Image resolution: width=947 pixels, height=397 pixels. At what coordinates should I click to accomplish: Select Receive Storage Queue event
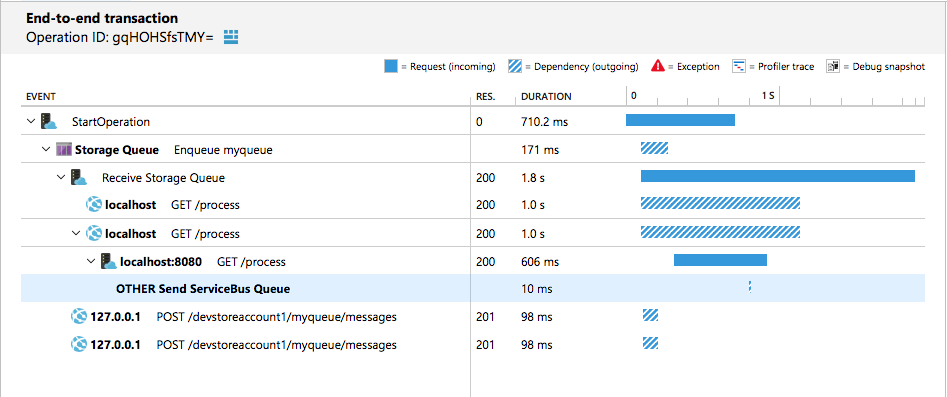pos(163,178)
